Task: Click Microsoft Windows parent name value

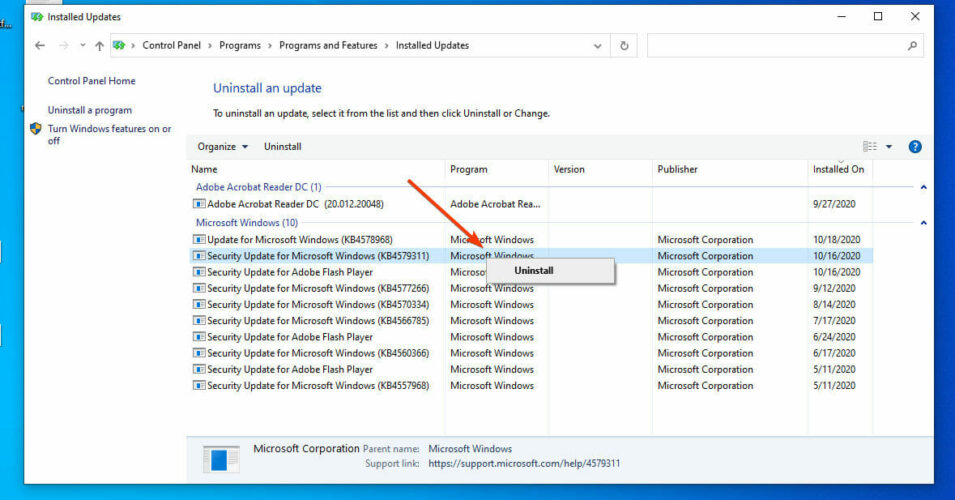Action: [470, 449]
